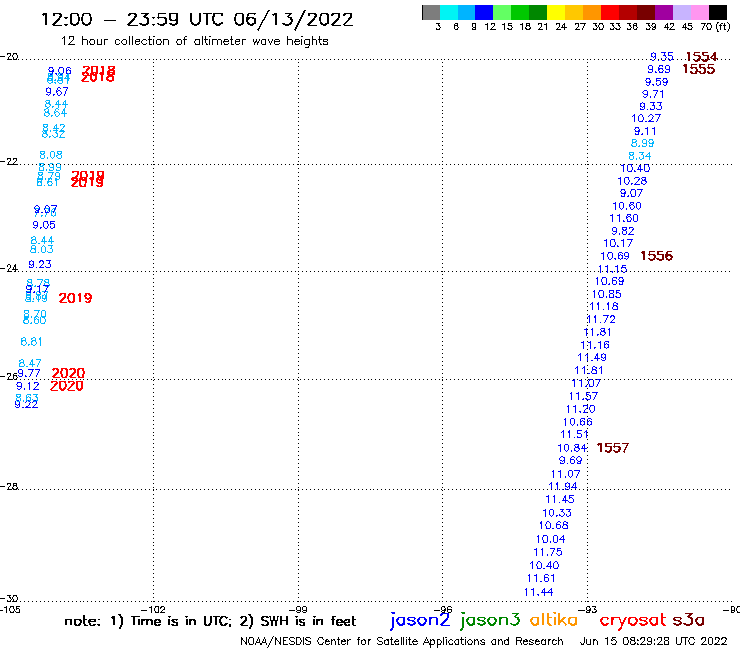Viewport: 740px width, 650px height.
Task: Click the wave height value 10.84
Action: tap(572, 448)
